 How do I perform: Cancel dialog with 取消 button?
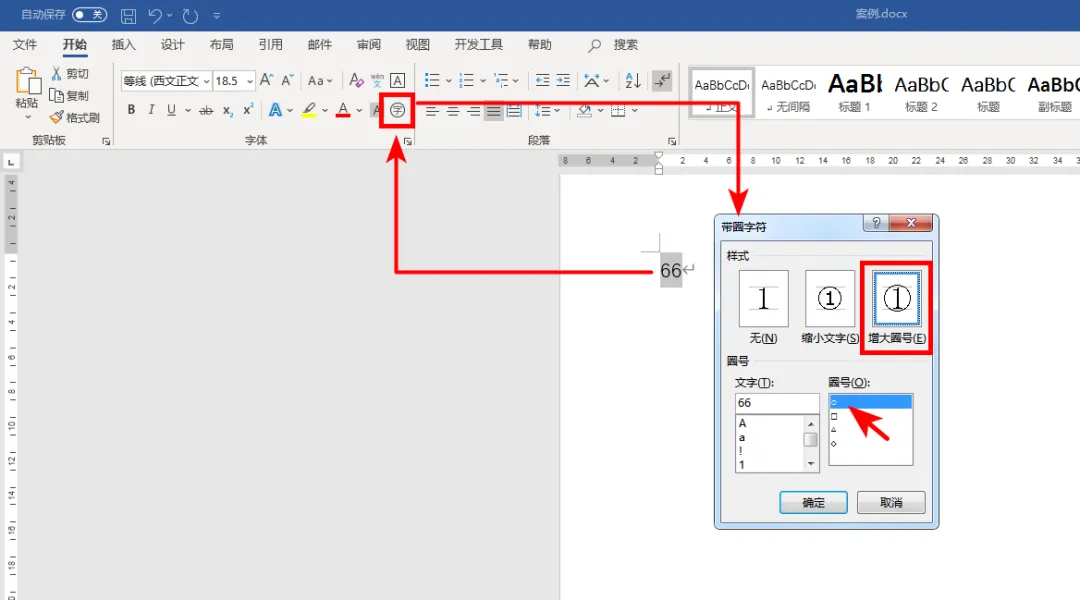[x=891, y=503]
